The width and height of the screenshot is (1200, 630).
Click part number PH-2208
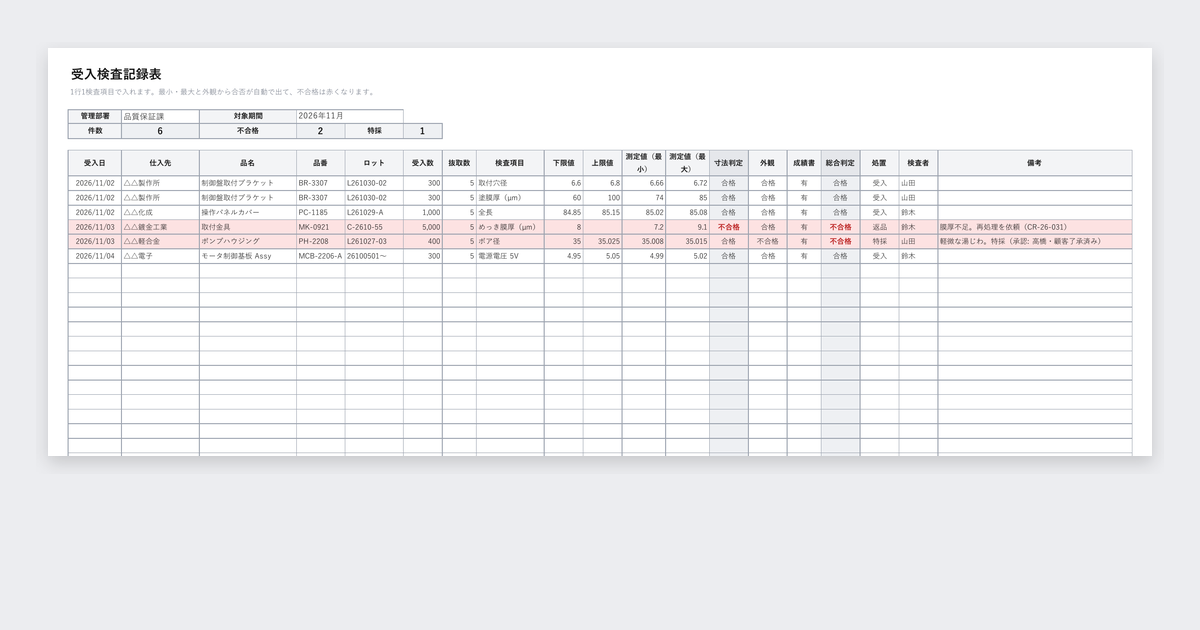click(x=321, y=241)
